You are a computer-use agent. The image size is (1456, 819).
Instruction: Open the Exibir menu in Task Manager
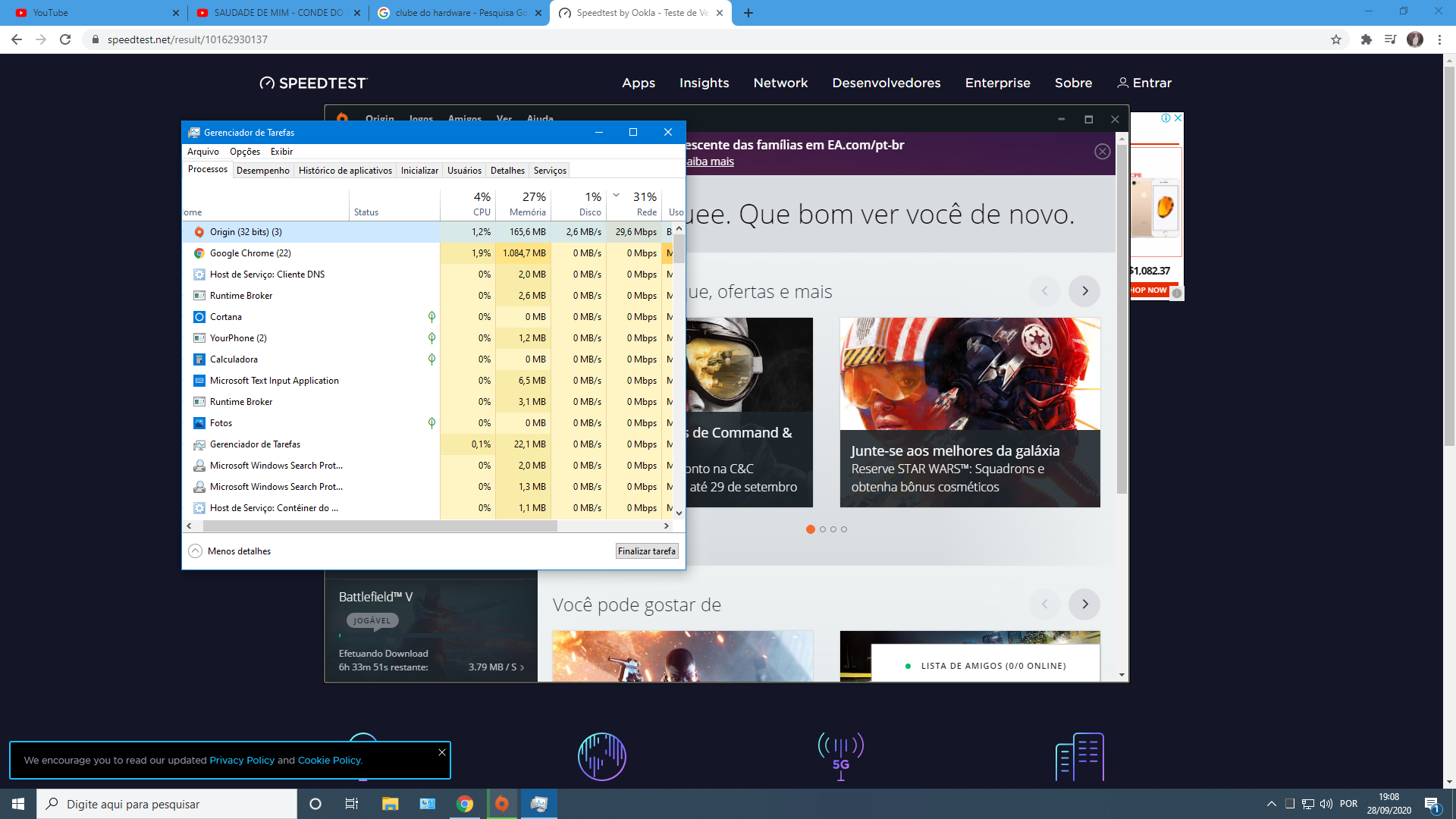coord(281,152)
